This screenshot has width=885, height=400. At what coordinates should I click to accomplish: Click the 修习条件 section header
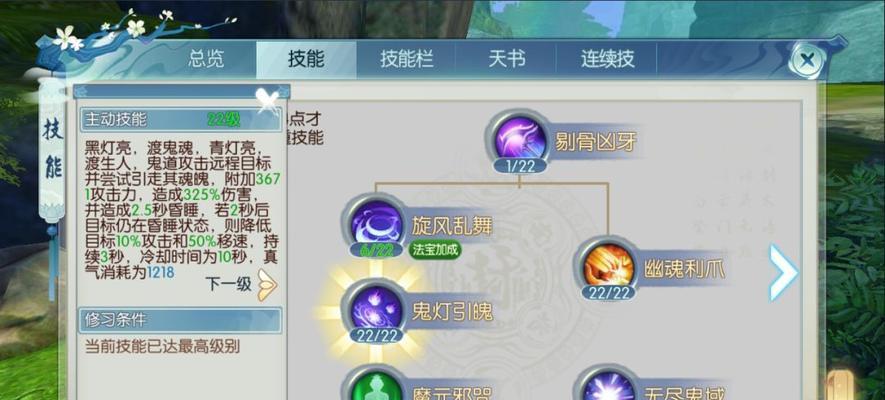(x=181, y=320)
